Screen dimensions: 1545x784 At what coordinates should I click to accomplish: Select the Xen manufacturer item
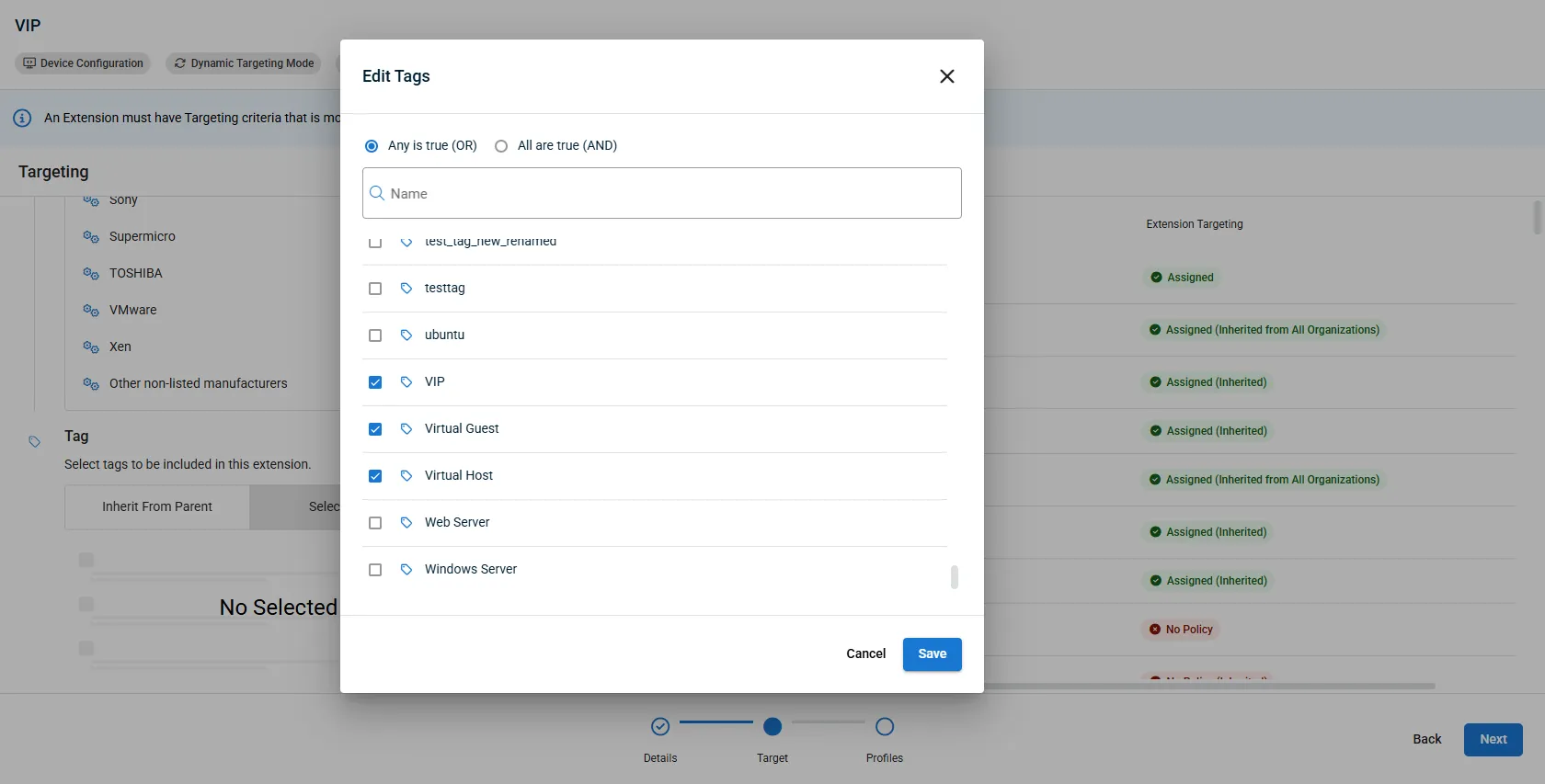(120, 347)
